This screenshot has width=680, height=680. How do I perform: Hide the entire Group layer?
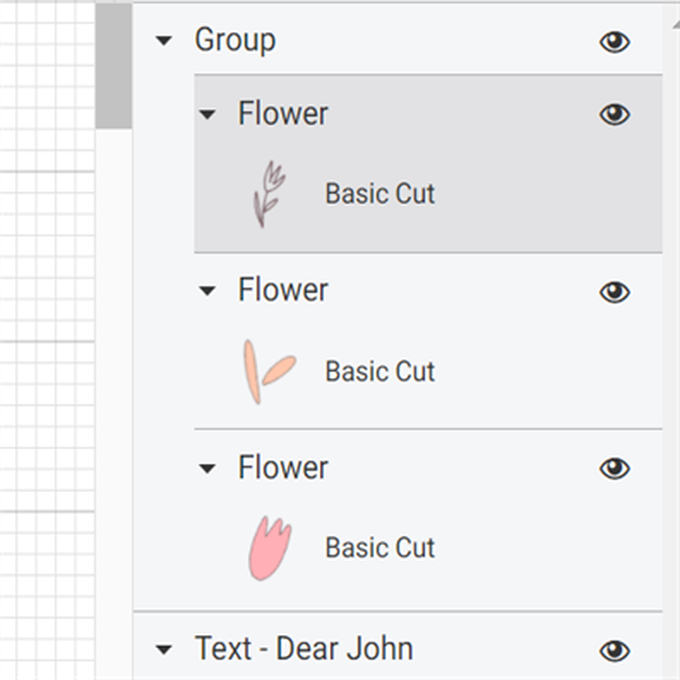pyautogui.click(x=614, y=41)
